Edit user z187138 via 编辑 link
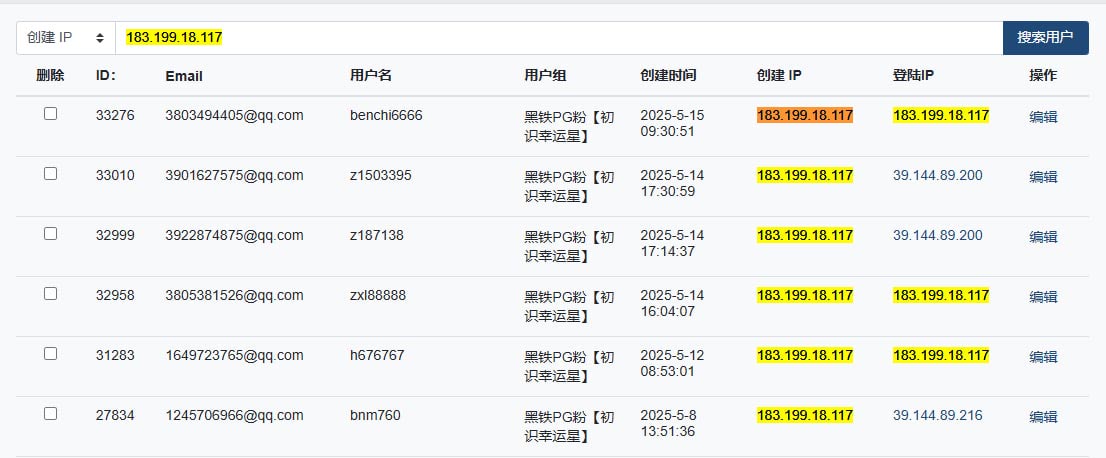Viewport: 1106px width, 458px height. (x=1043, y=237)
